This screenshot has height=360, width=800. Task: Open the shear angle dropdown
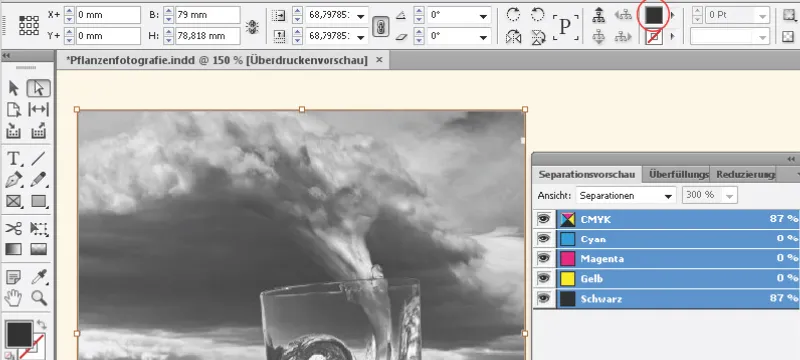[483, 37]
